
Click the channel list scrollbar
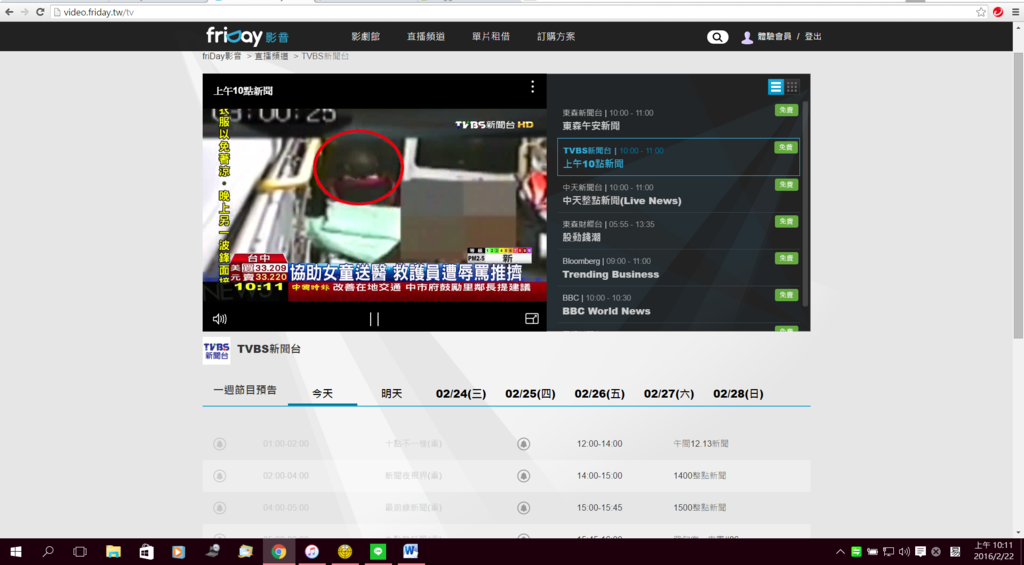805,204
